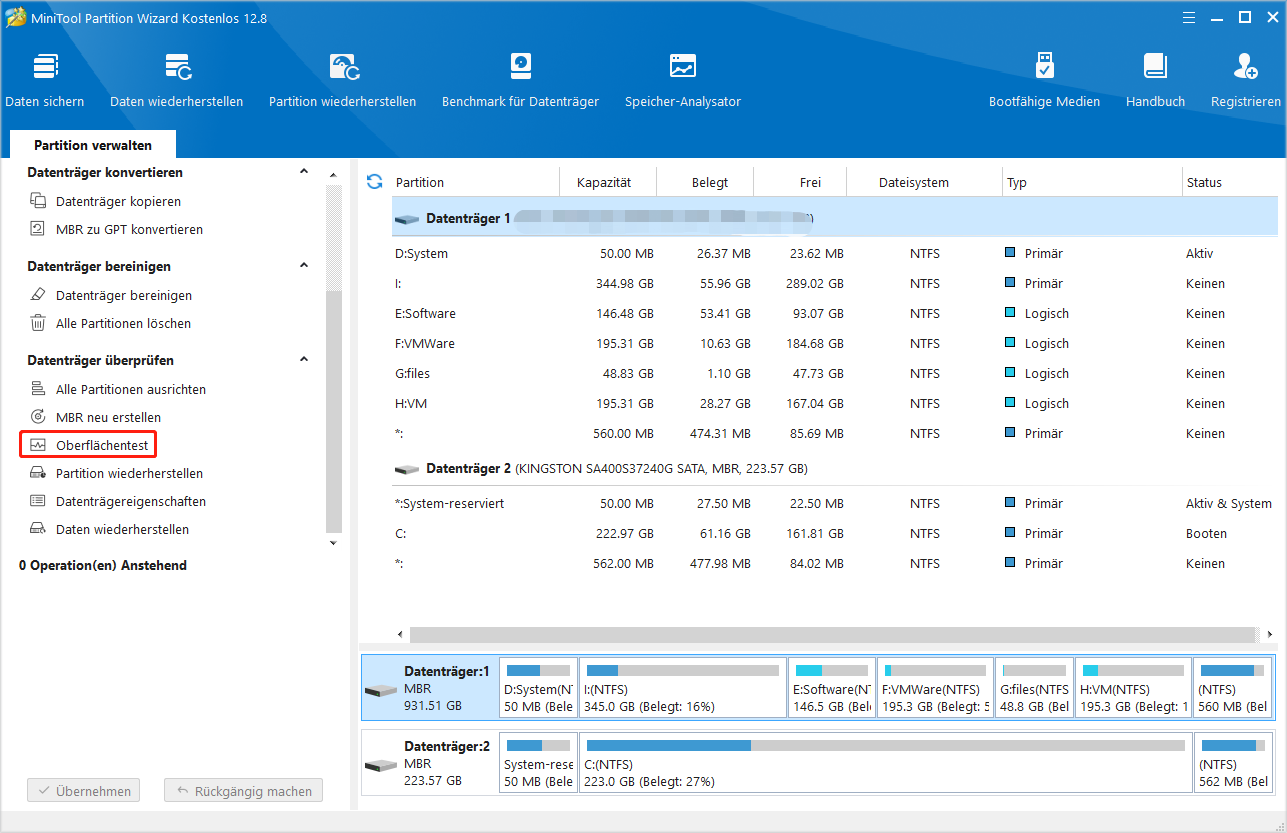Open Partition wiederherstellen in top toolbar
1287x833 pixels.
click(x=342, y=80)
